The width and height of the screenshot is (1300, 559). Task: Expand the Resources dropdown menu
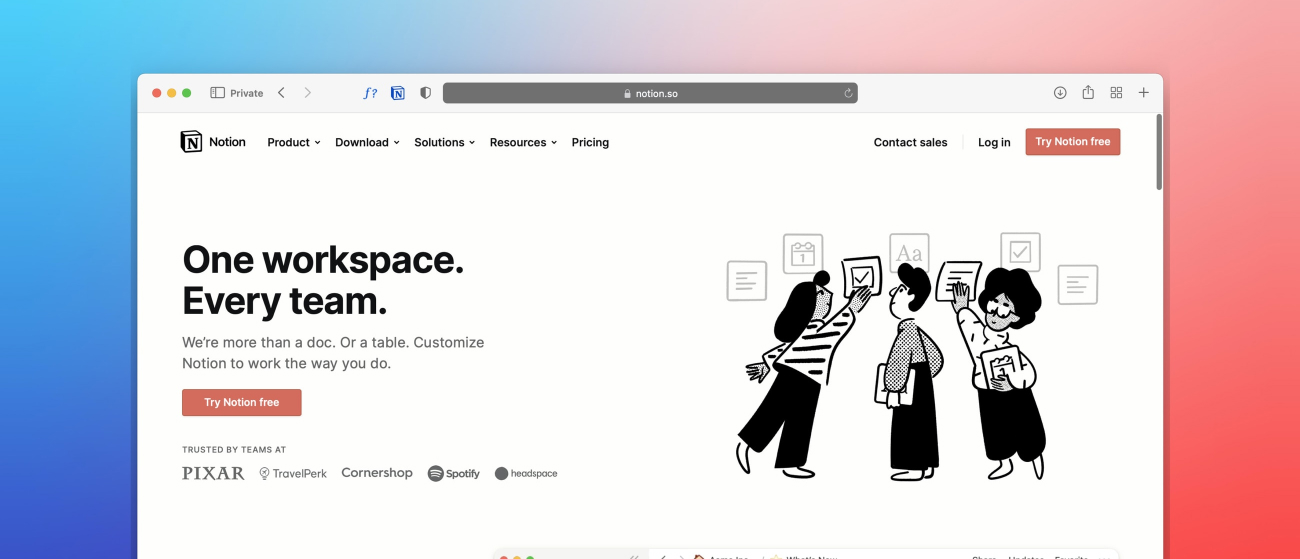523,142
